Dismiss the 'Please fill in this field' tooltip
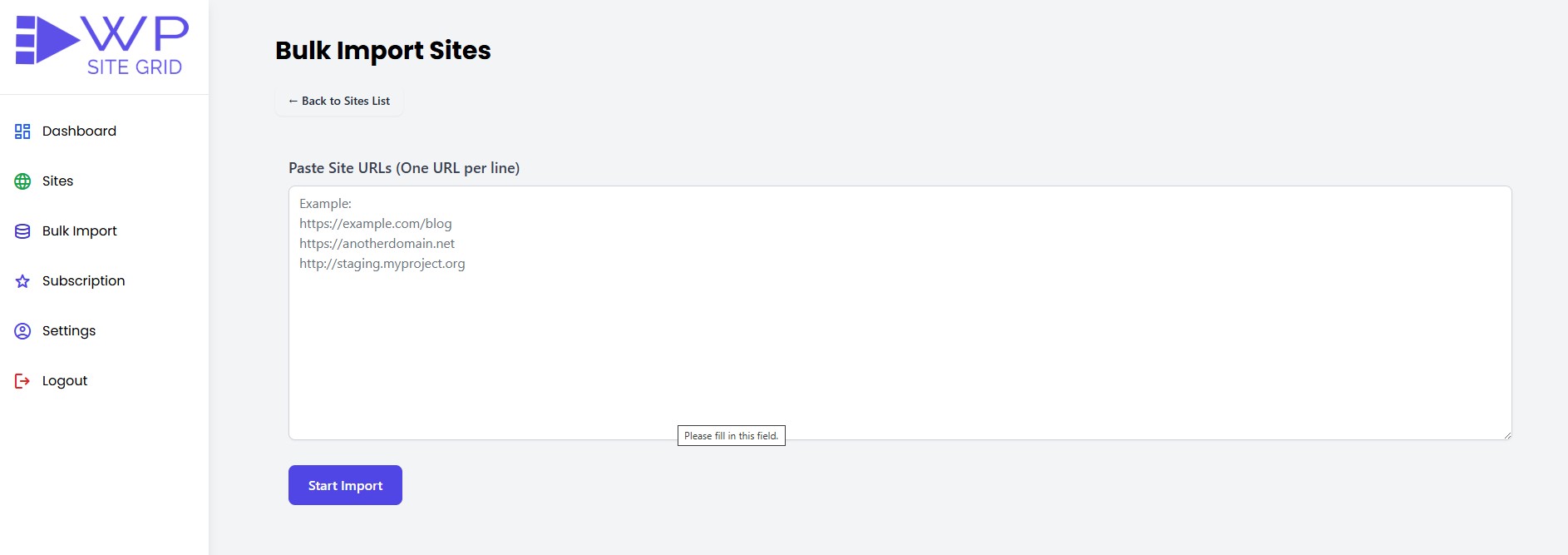1568x555 pixels. coord(731,435)
